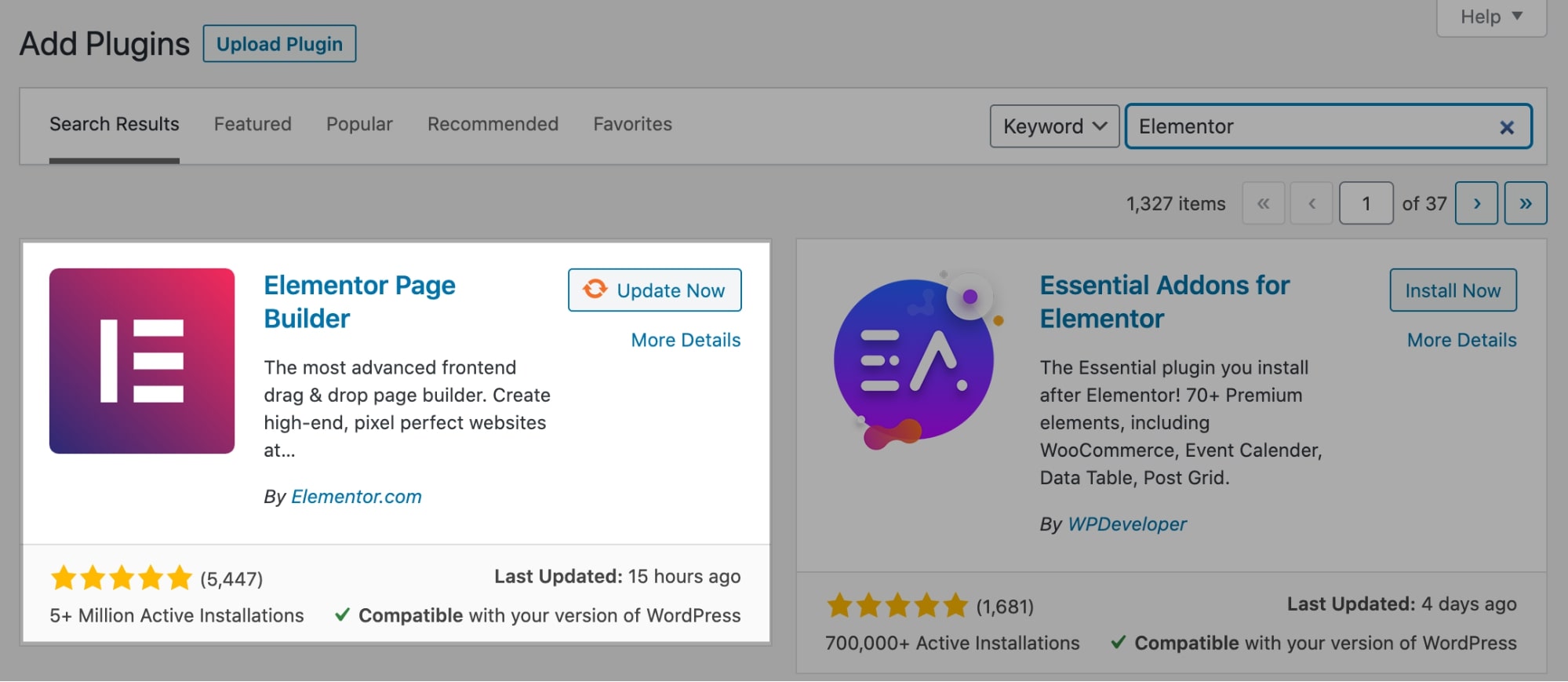Screen dimensions: 1568x682
Task: Click Update Now for Elementor Page Builder
Action: click(x=655, y=290)
